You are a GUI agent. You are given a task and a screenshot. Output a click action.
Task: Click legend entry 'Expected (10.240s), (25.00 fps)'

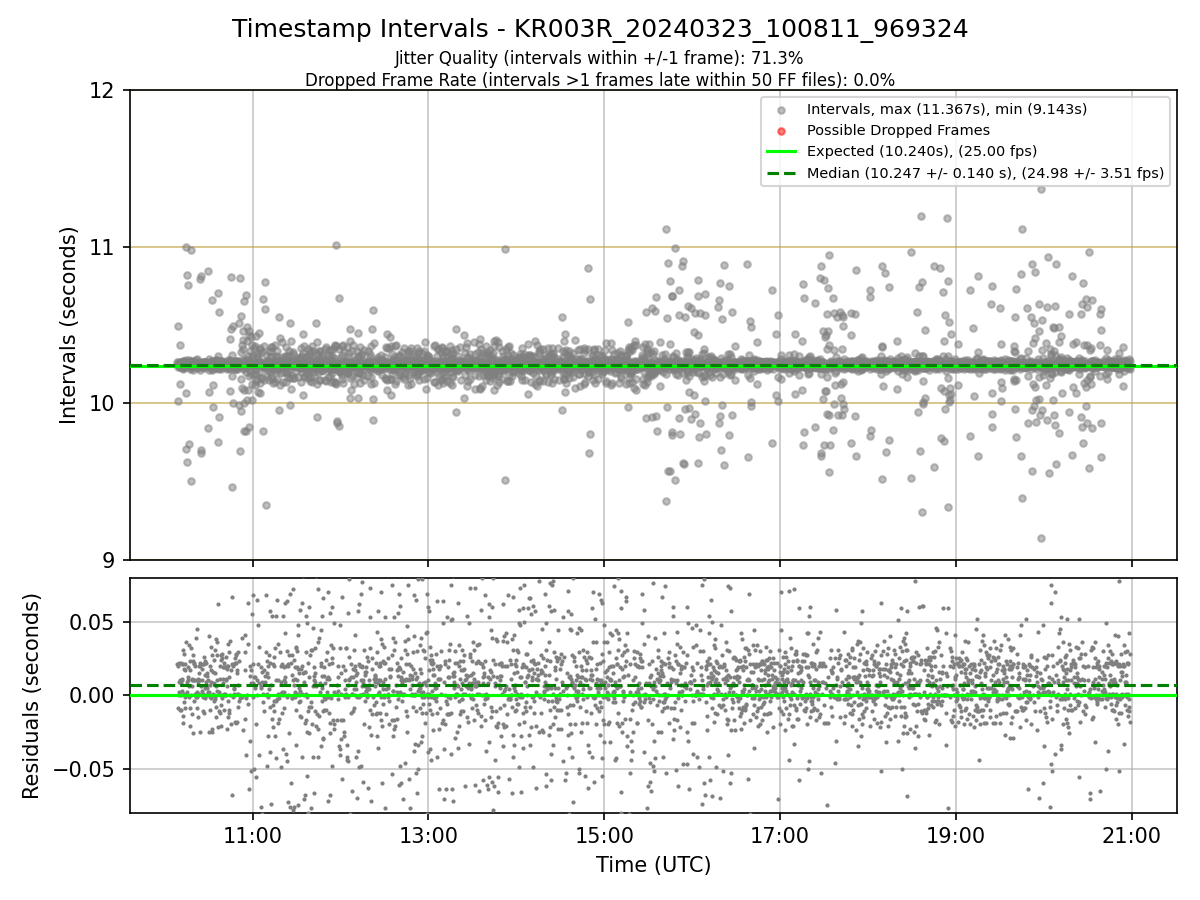pos(921,152)
